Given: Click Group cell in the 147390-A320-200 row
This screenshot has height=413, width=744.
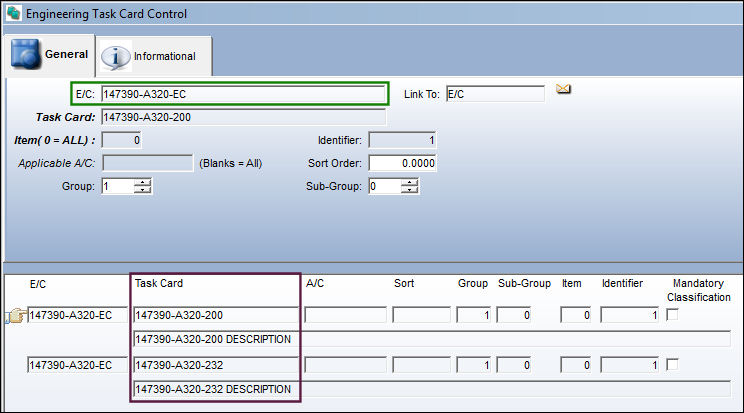Looking at the screenshot, I should click(x=474, y=315).
